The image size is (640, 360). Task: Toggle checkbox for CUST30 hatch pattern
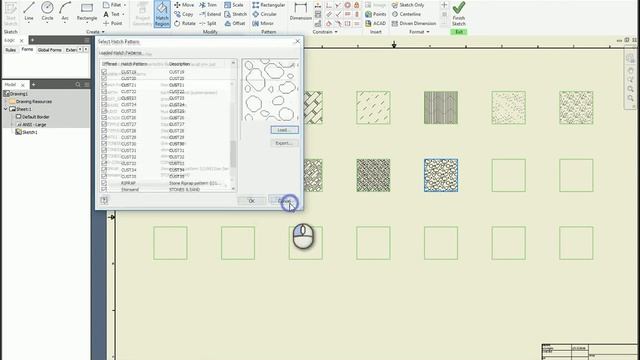coord(104,144)
